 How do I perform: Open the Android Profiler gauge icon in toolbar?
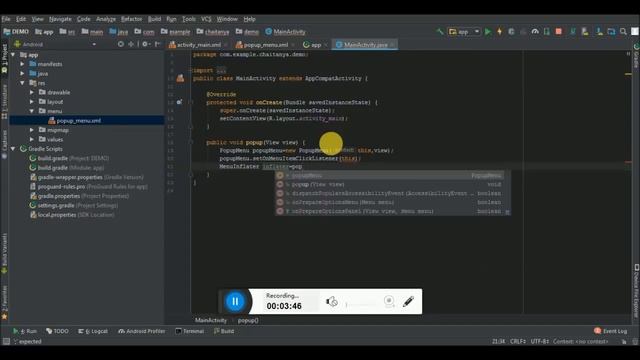tap(535, 31)
